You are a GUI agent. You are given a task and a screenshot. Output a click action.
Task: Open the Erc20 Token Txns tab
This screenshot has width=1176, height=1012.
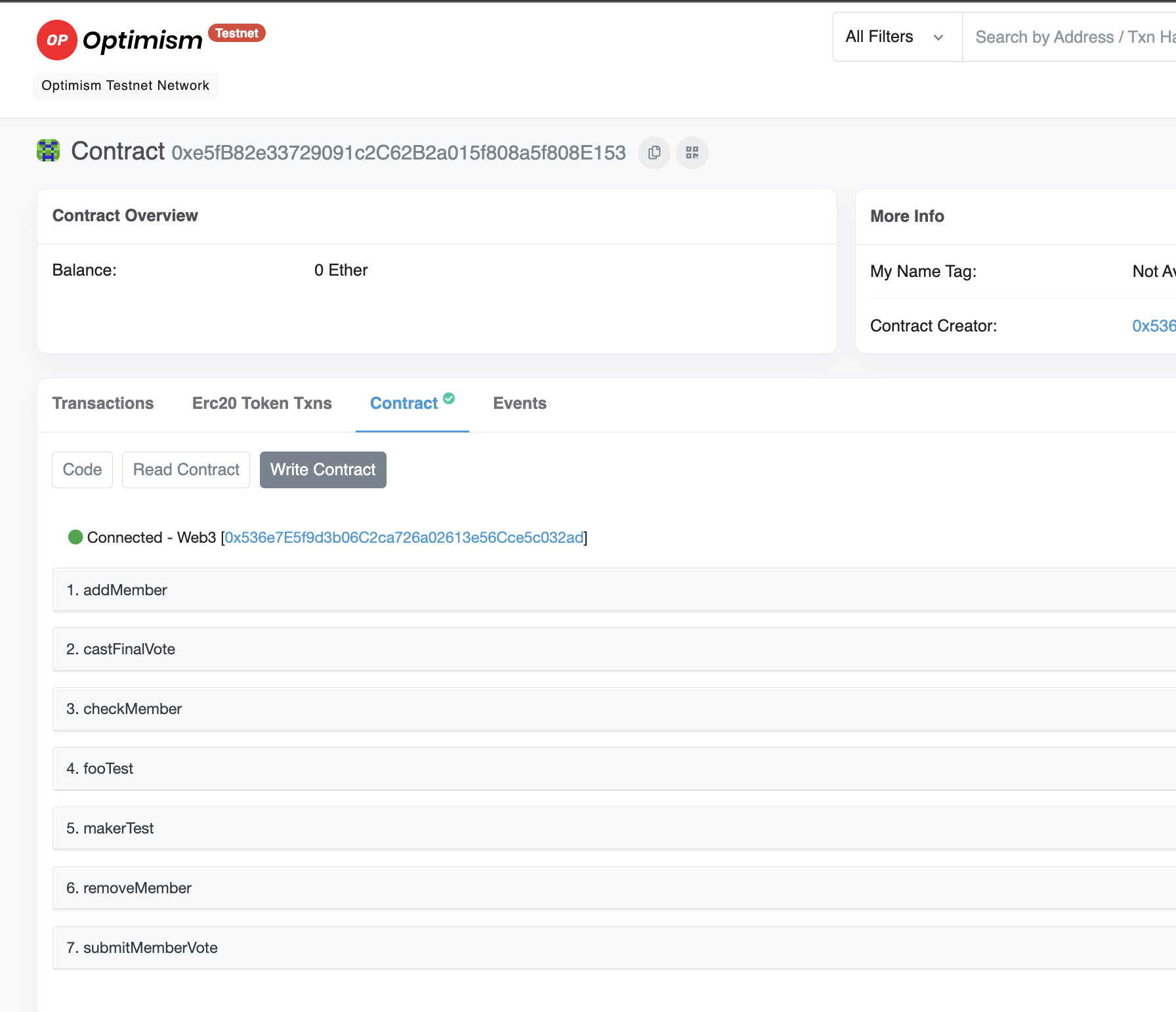[x=262, y=404]
